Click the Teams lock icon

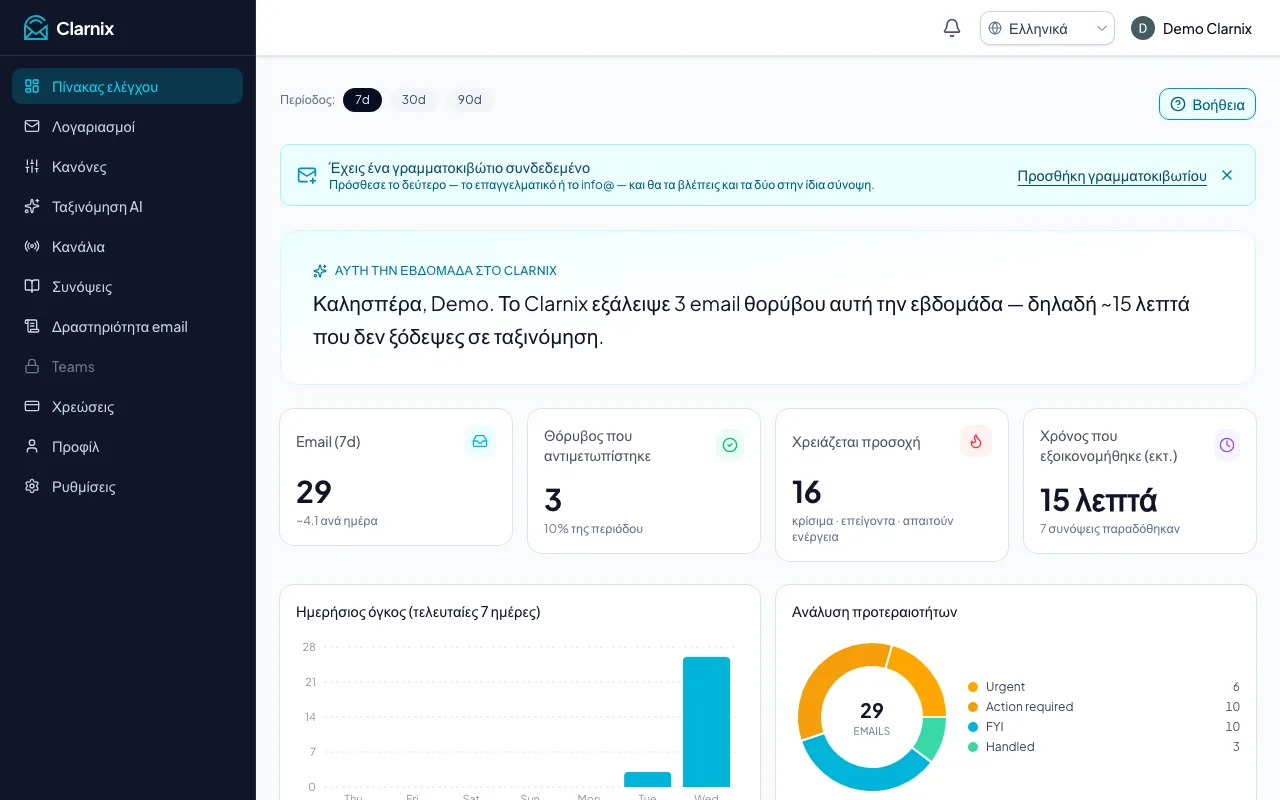point(32,366)
